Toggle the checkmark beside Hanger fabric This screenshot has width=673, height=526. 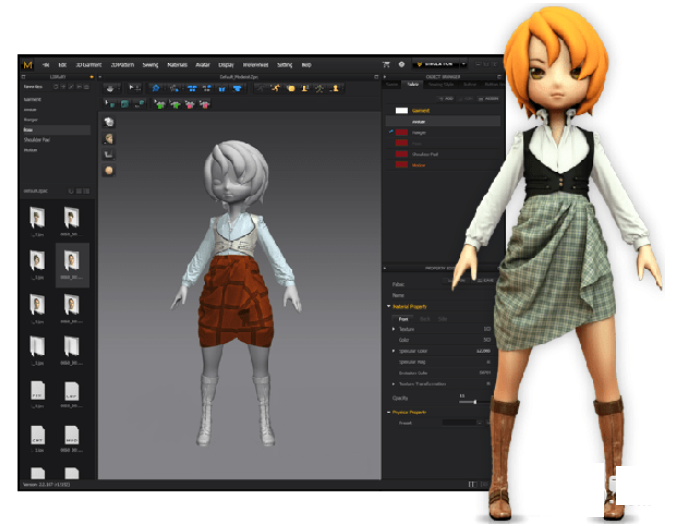click(389, 132)
